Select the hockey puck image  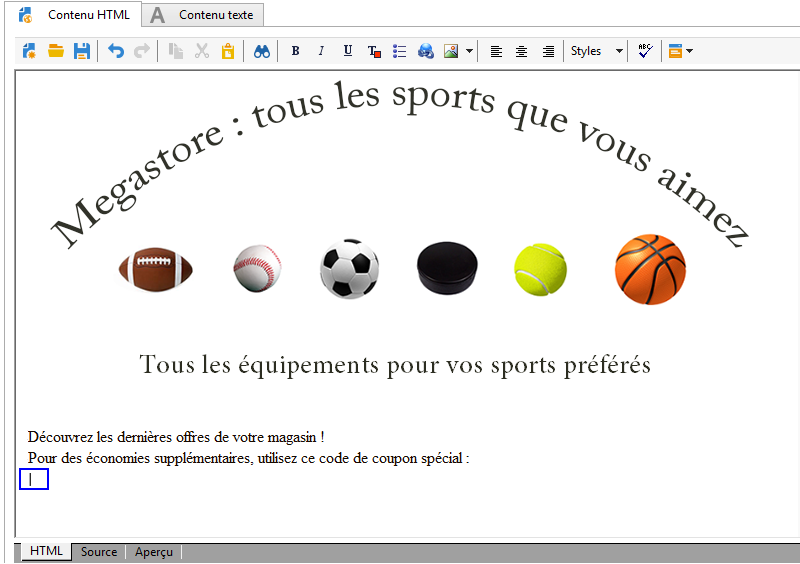(x=447, y=268)
